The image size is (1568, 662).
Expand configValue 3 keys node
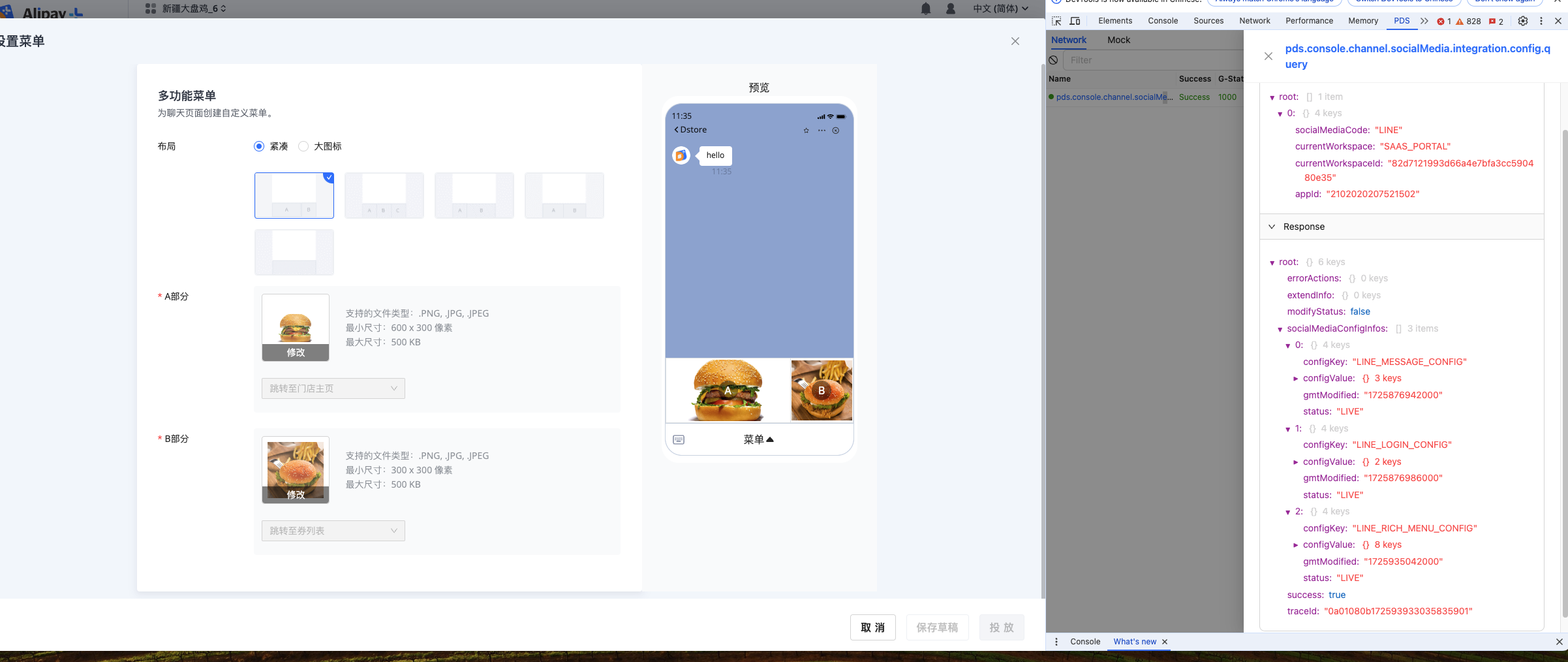point(1296,379)
